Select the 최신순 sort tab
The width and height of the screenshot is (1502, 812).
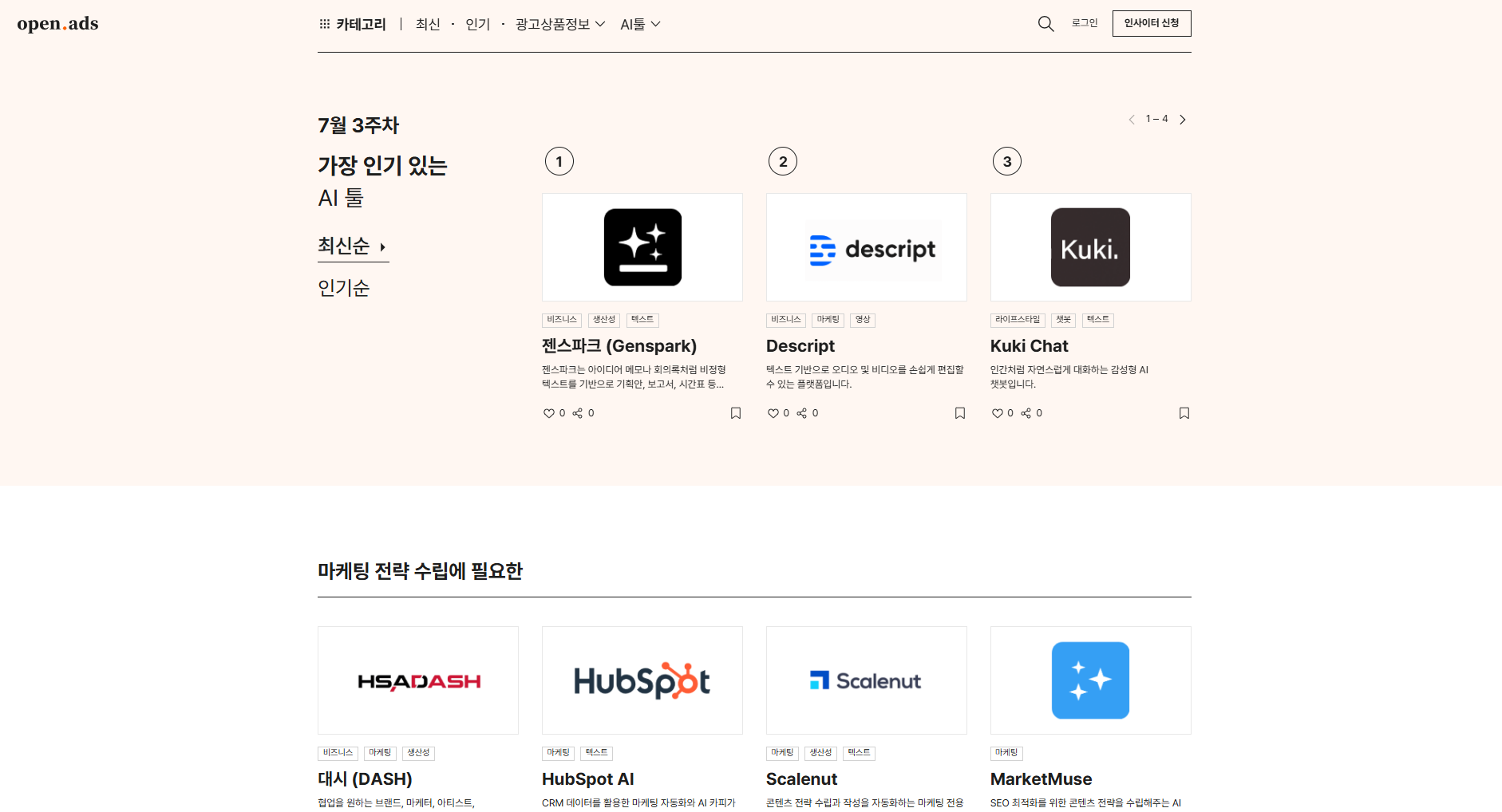coord(353,246)
